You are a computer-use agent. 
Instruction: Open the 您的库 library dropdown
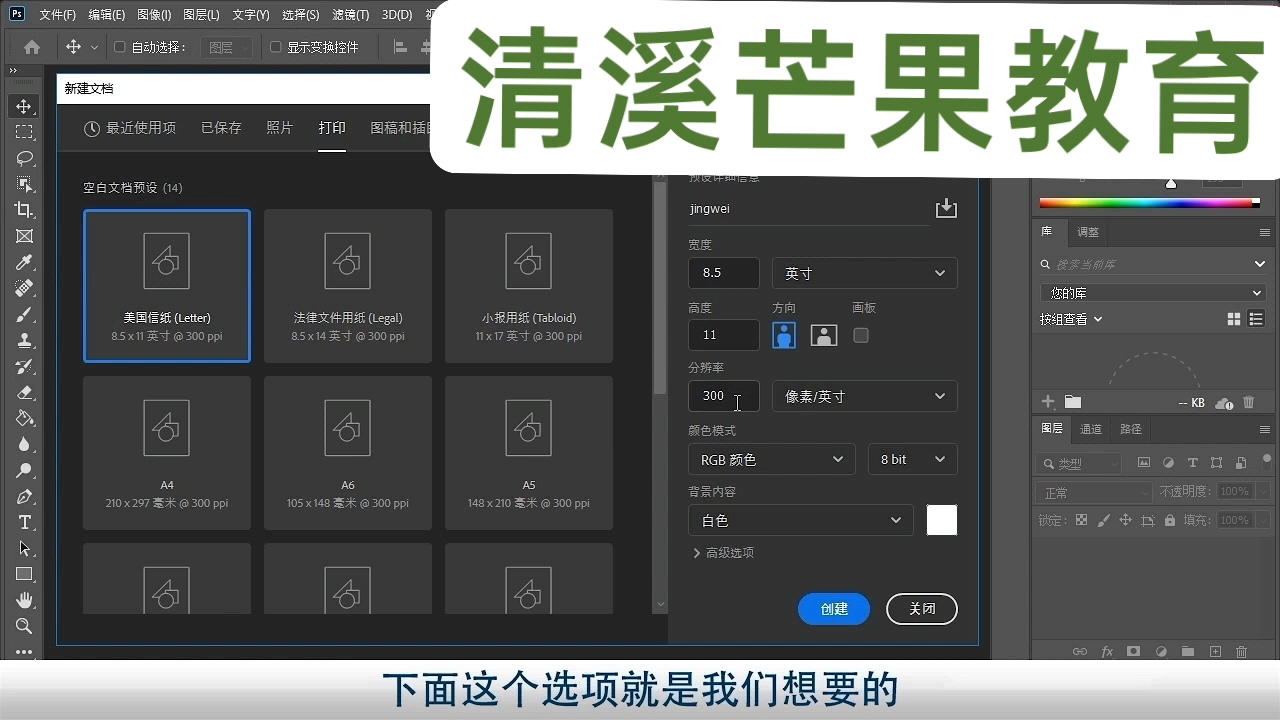coord(1153,293)
